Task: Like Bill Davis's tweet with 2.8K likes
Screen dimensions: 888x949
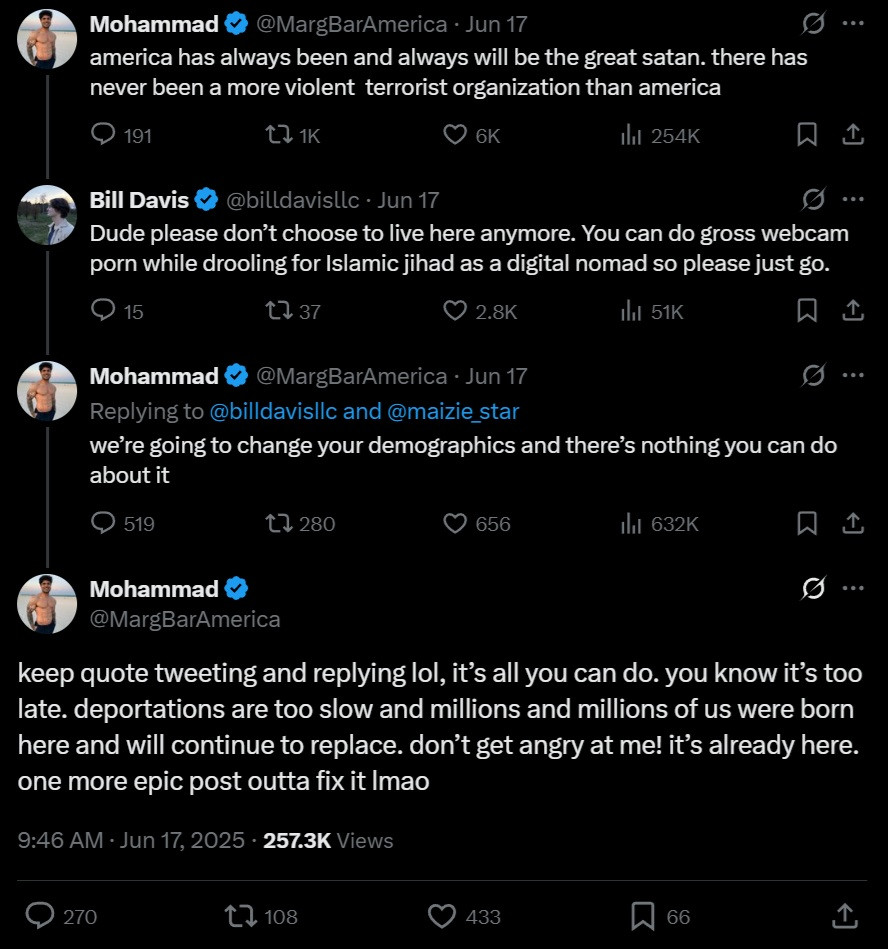Action: click(455, 311)
